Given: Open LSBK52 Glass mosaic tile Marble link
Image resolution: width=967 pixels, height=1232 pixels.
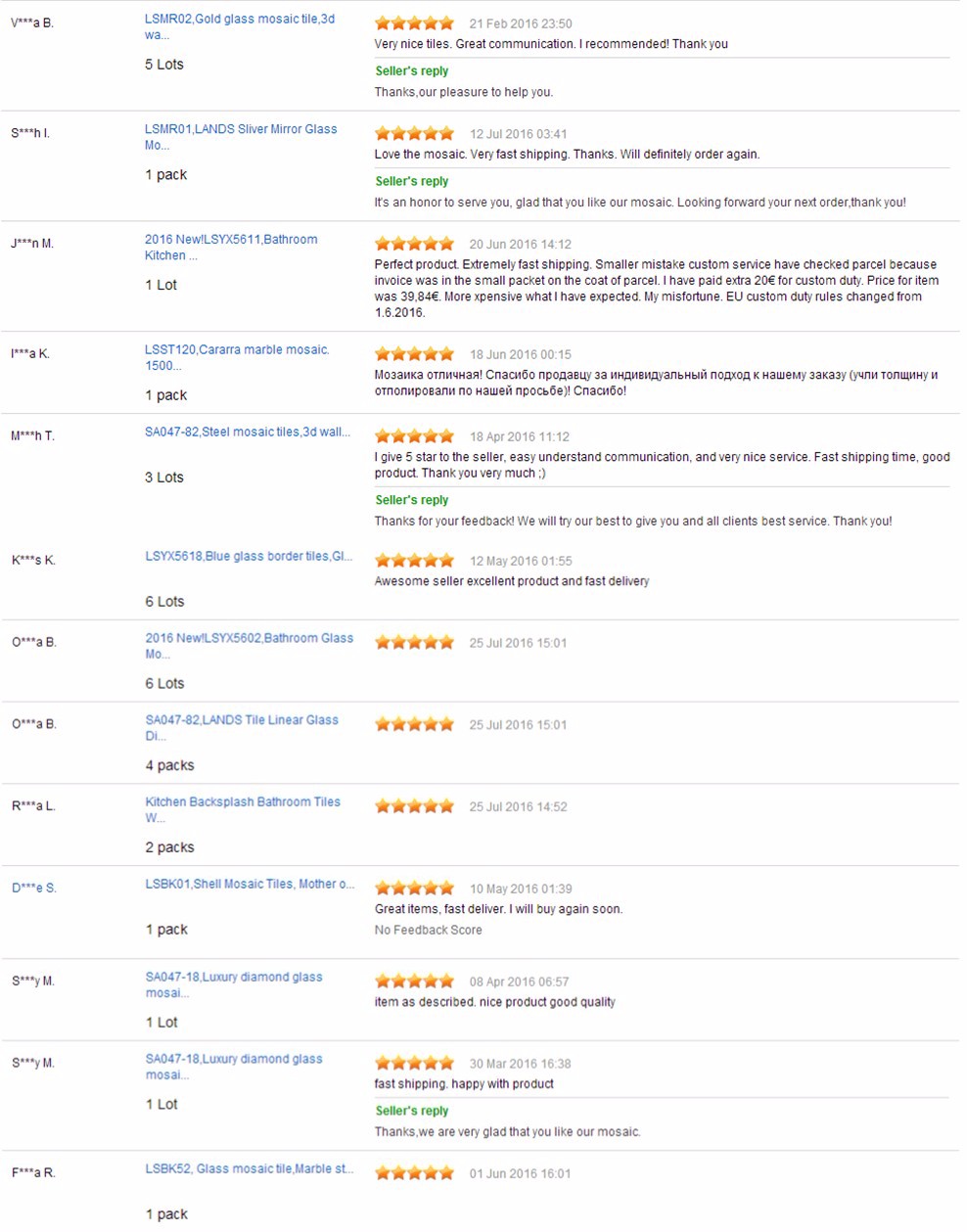Looking at the screenshot, I should (249, 1168).
